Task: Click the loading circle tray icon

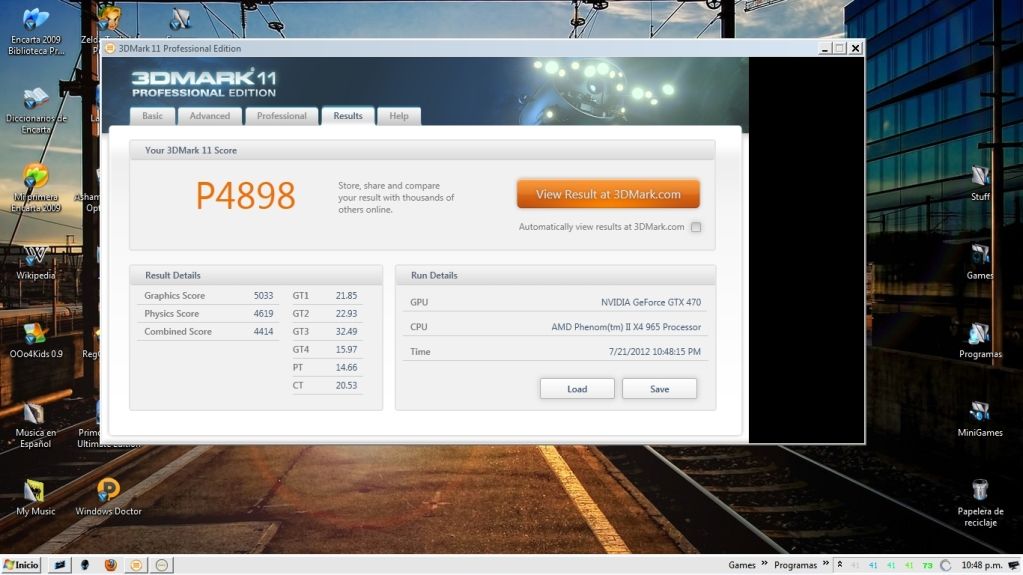Action: pos(946,565)
